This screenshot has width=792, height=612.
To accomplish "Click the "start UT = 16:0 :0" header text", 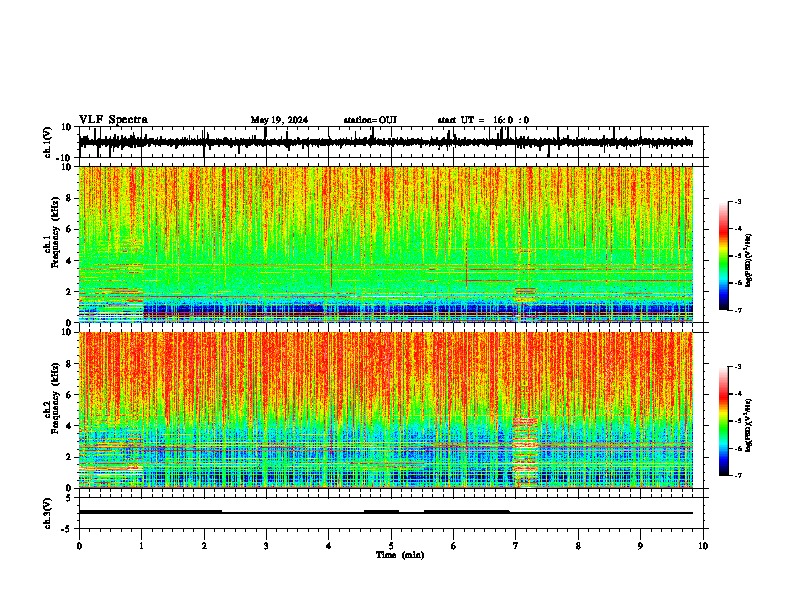I will (x=483, y=120).
